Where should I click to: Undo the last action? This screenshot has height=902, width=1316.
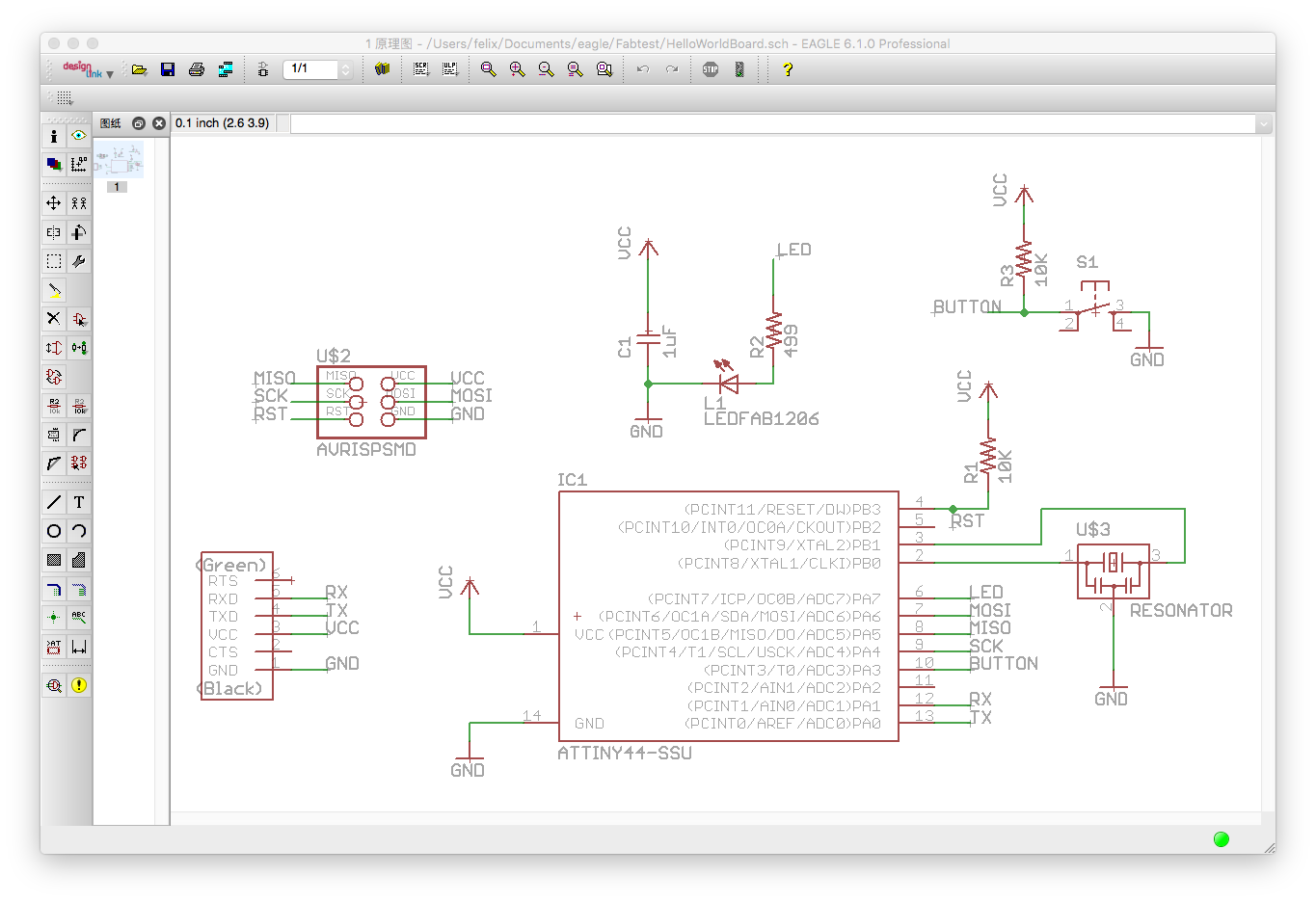[x=643, y=69]
